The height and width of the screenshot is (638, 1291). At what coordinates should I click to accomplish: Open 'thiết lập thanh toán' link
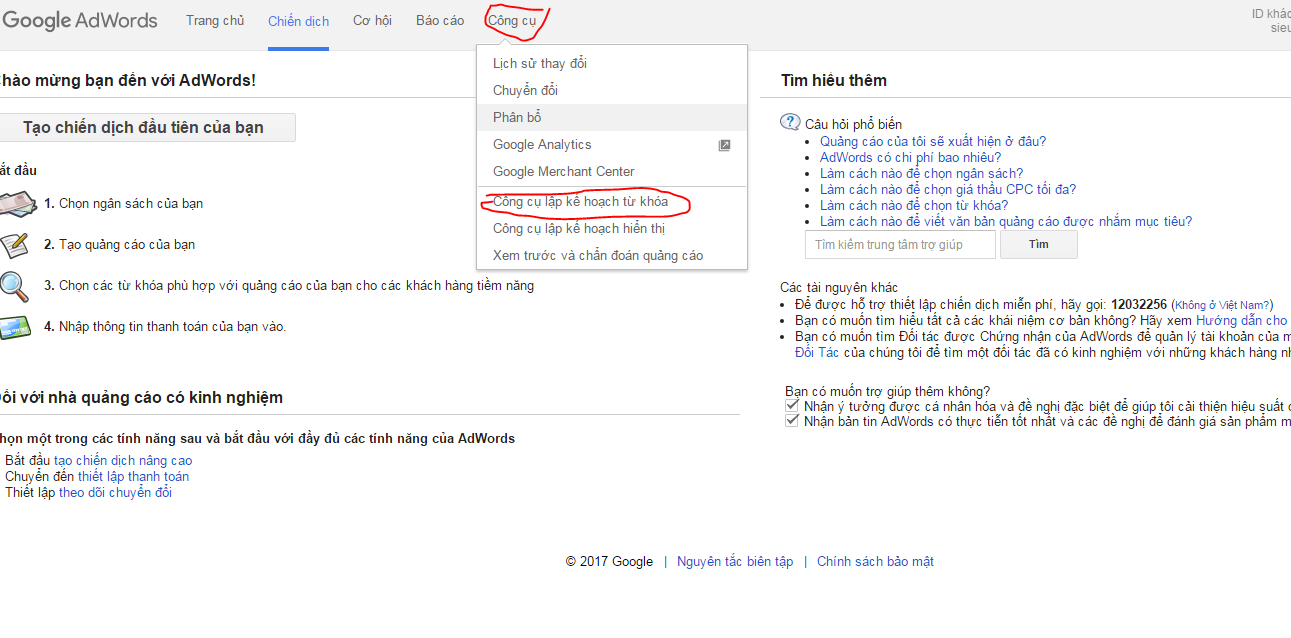133,476
